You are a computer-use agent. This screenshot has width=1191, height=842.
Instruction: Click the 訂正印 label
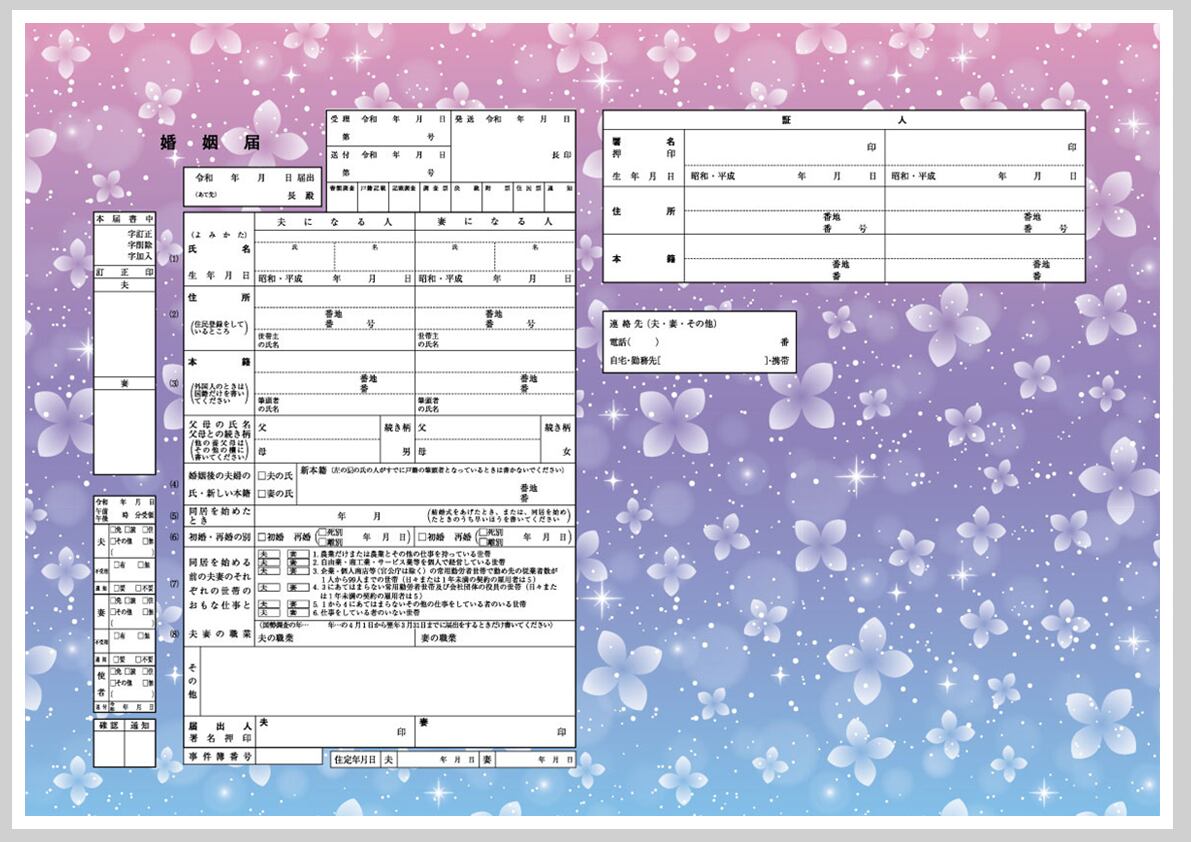pos(125,272)
